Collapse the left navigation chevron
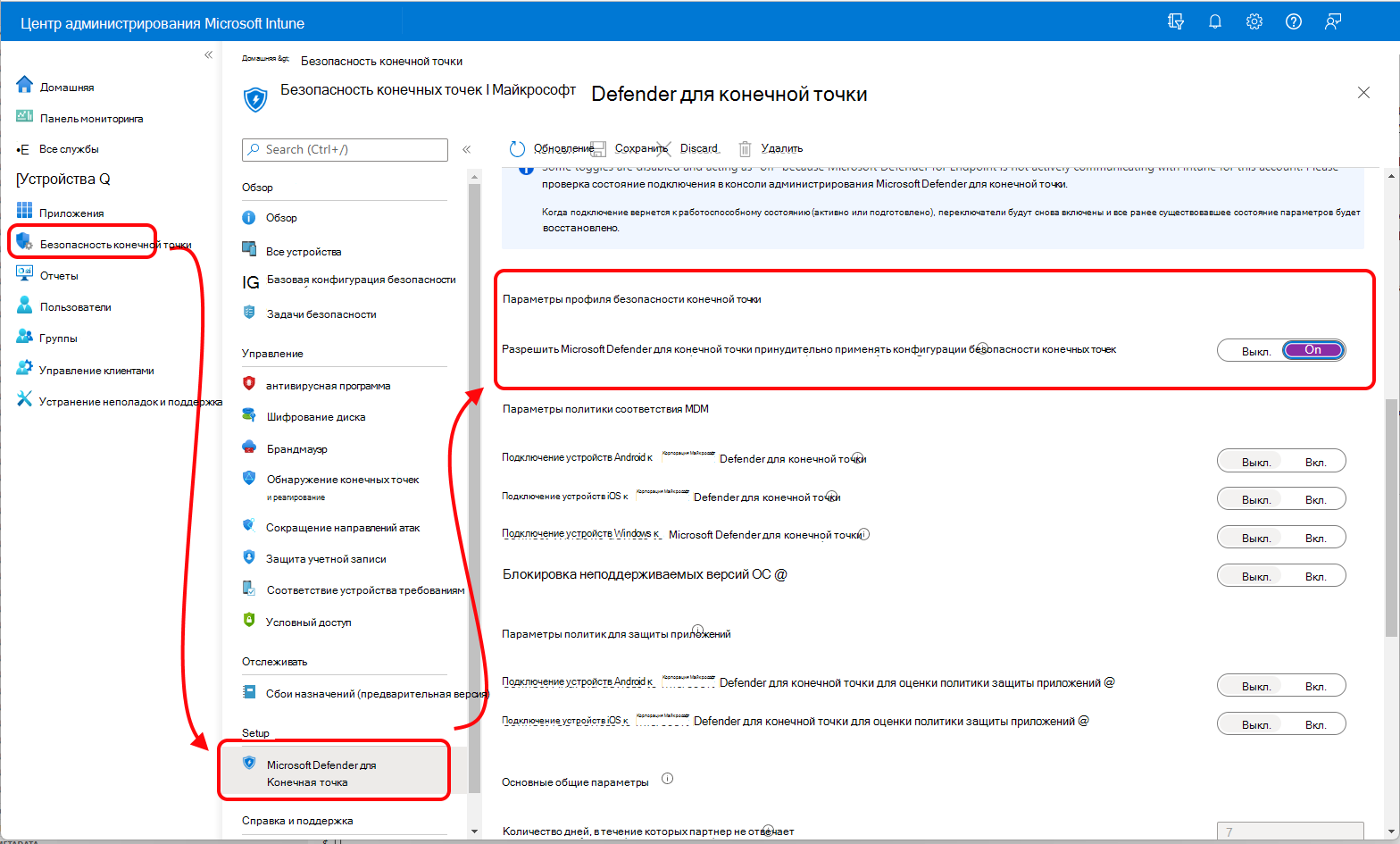 [x=208, y=55]
